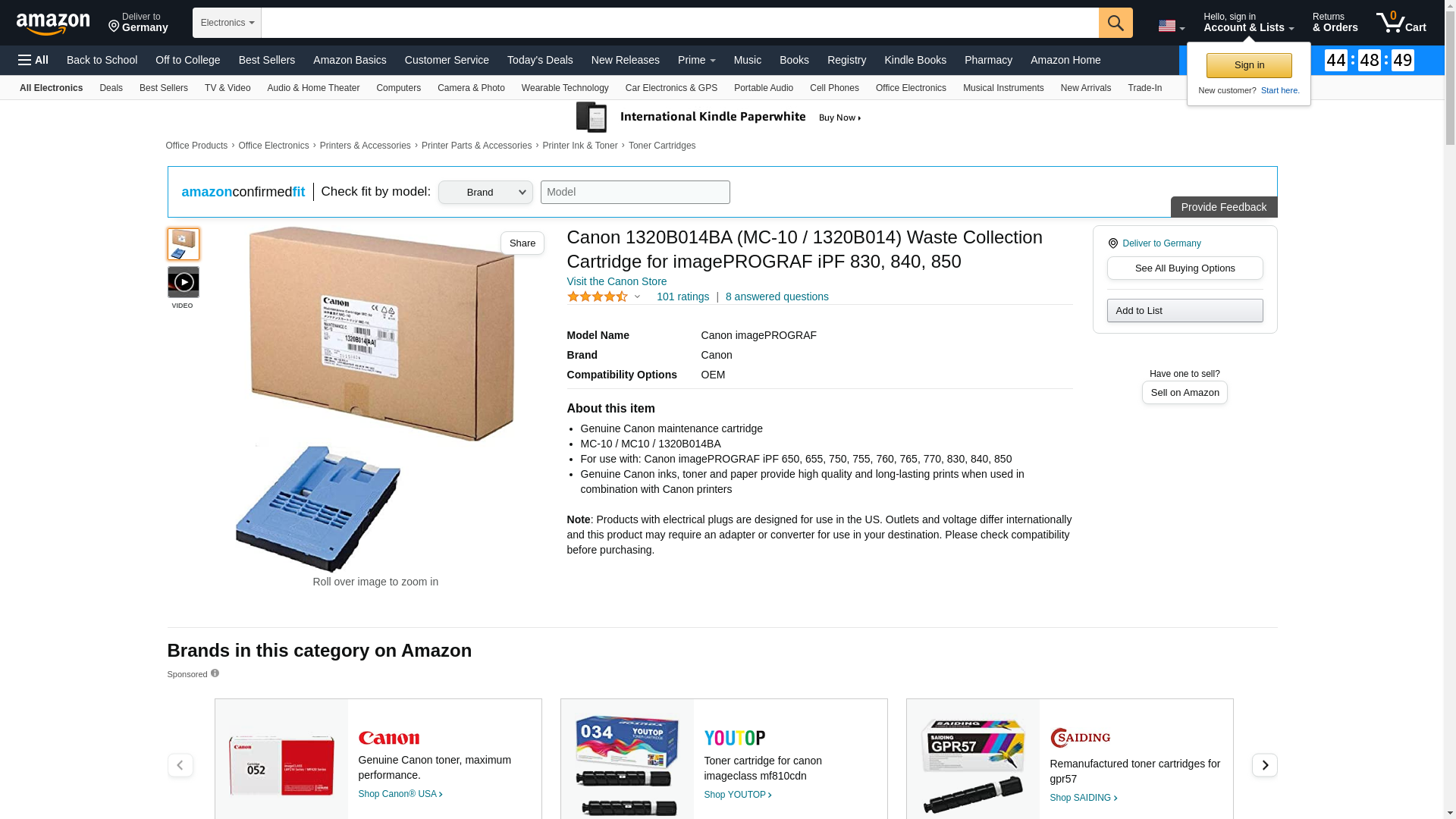Expand the Electronics search category dropdown
Viewport: 1456px width, 819px height.
point(227,23)
